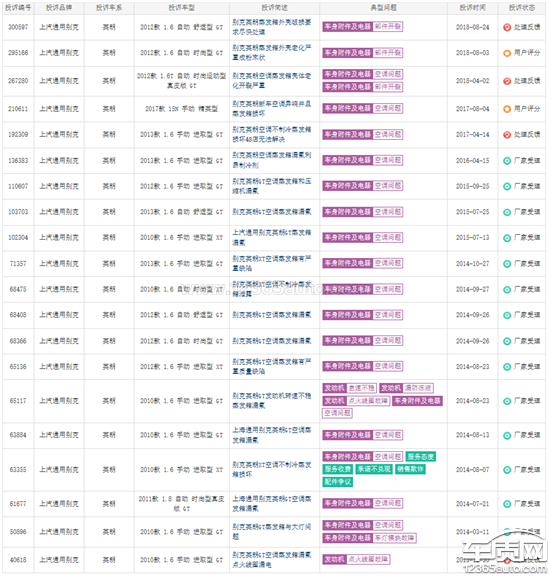Open the description link of complaint 40618
Screen dimensions: 550x576
[x=272, y=560]
